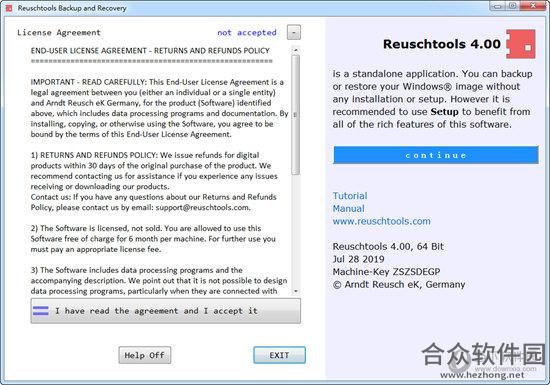Click the 'END-USER LICENSE AGREEMENT' heading line

pyautogui.click(x=150, y=50)
